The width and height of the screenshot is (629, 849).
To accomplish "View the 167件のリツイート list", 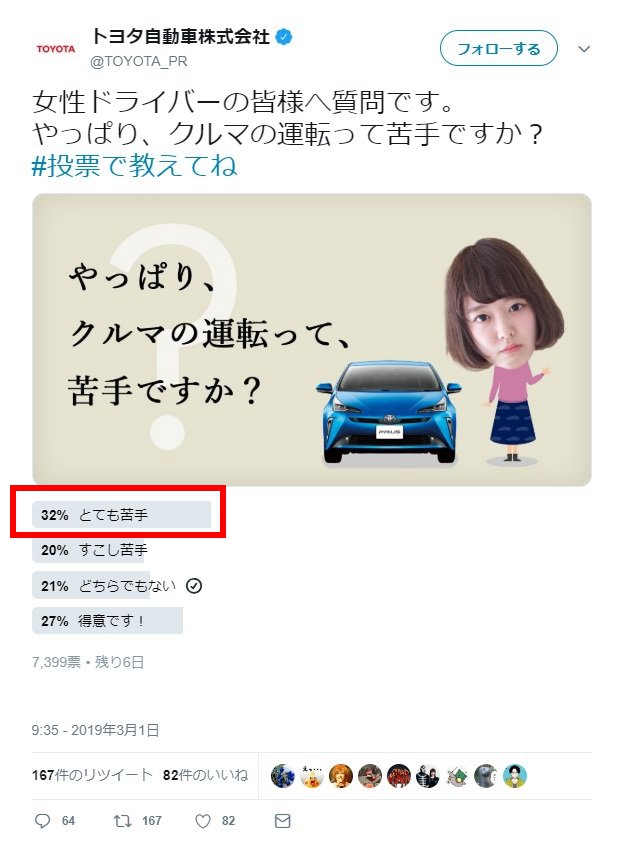I will [92, 775].
